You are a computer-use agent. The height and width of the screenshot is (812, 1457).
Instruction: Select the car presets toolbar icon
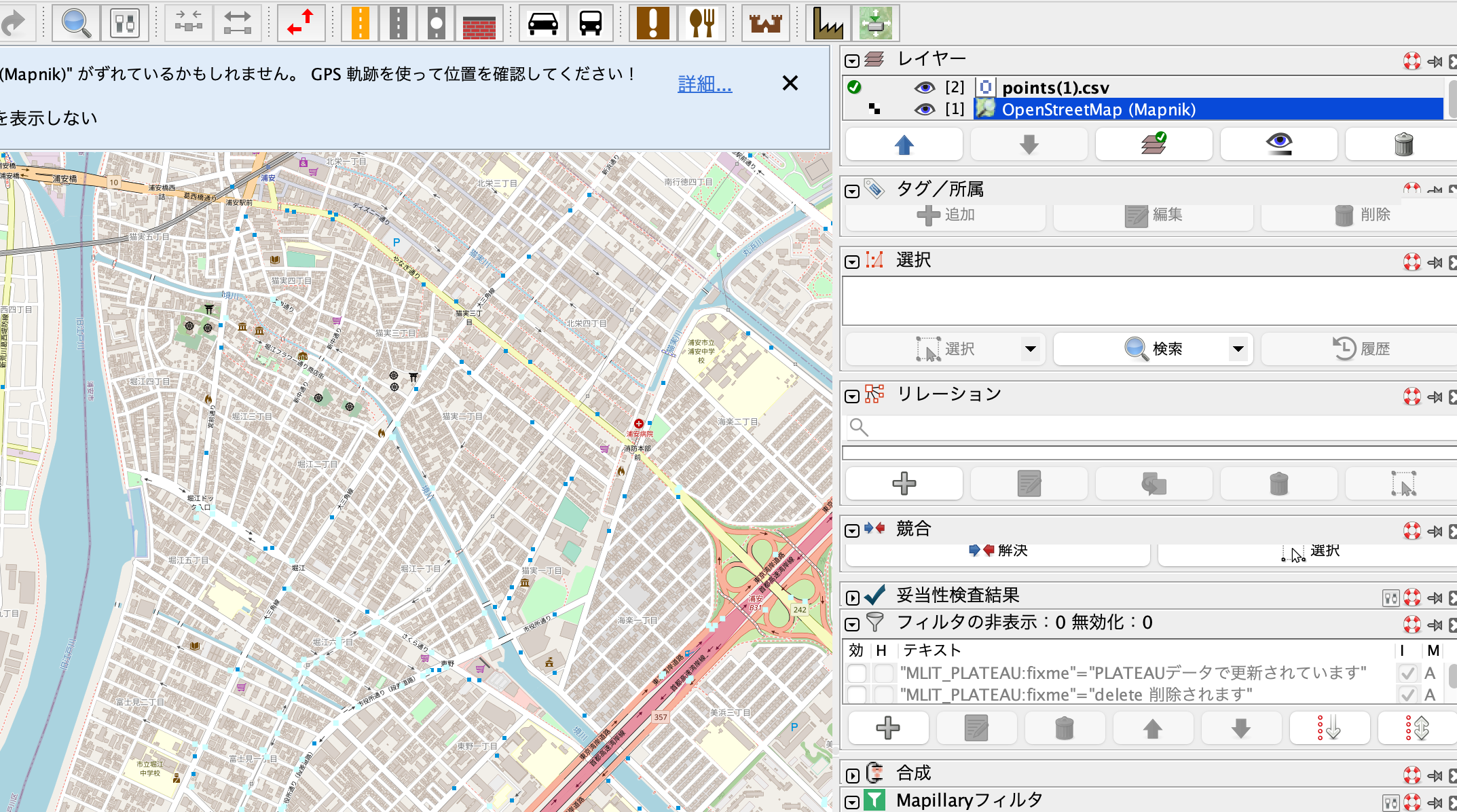(542, 22)
